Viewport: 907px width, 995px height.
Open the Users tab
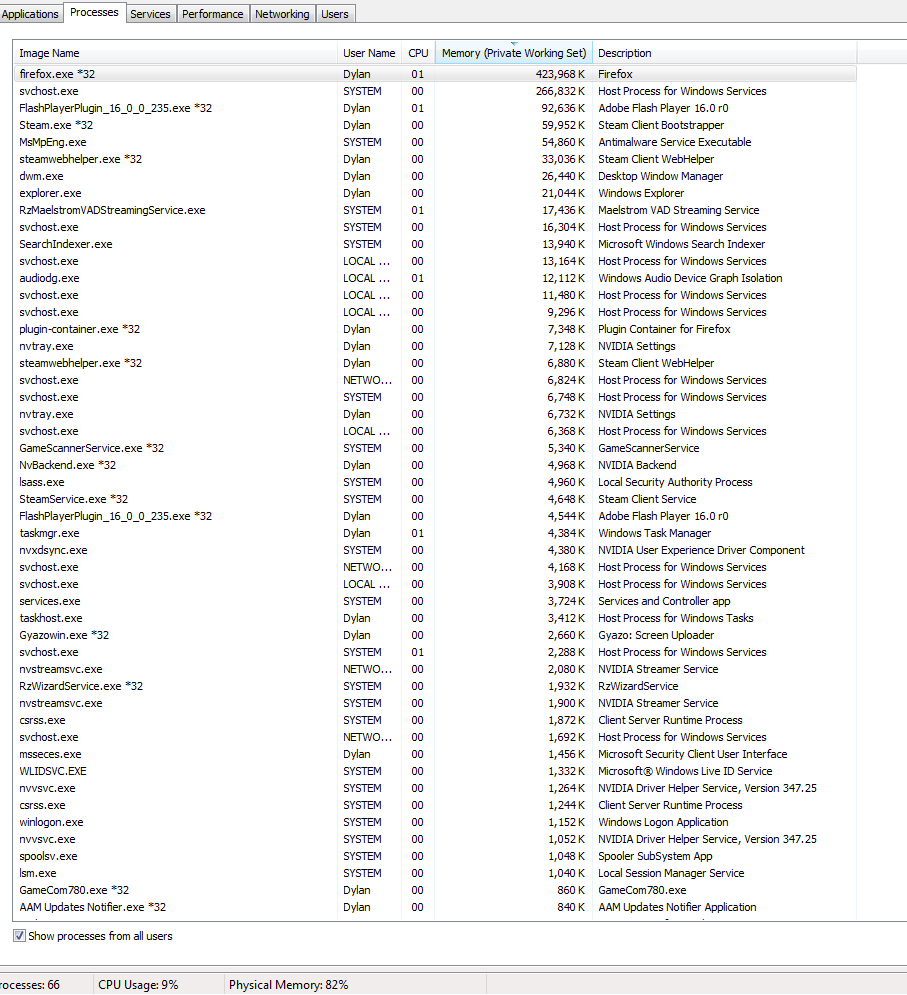coord(334,14)
